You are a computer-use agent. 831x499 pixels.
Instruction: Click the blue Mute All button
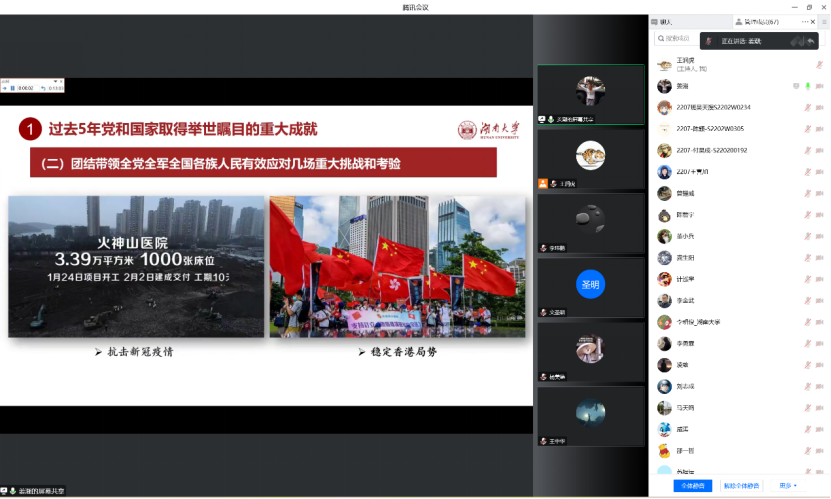(692, 486)
